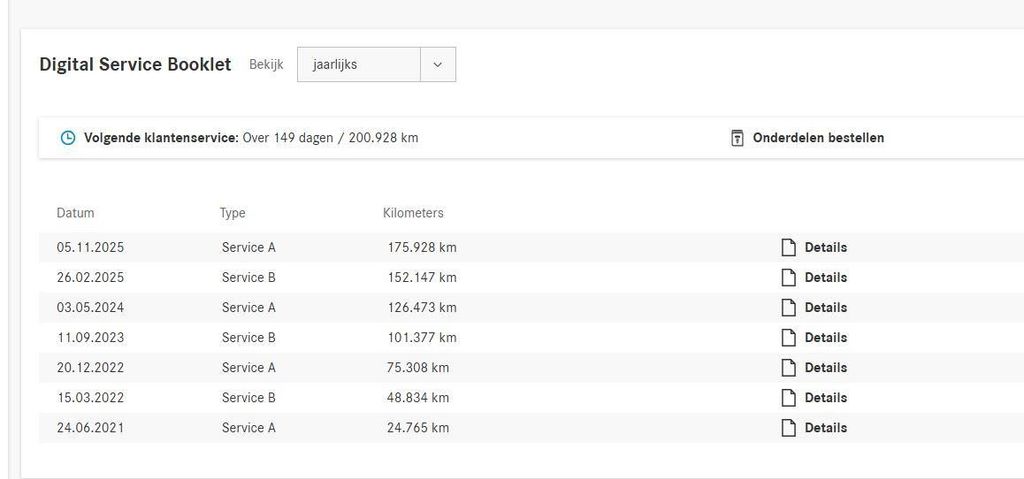The height and width of the screenshot is (479, 1024).
Task: Open the Bekijk jaarlijks combo box
Action: [x=376, y=65]
